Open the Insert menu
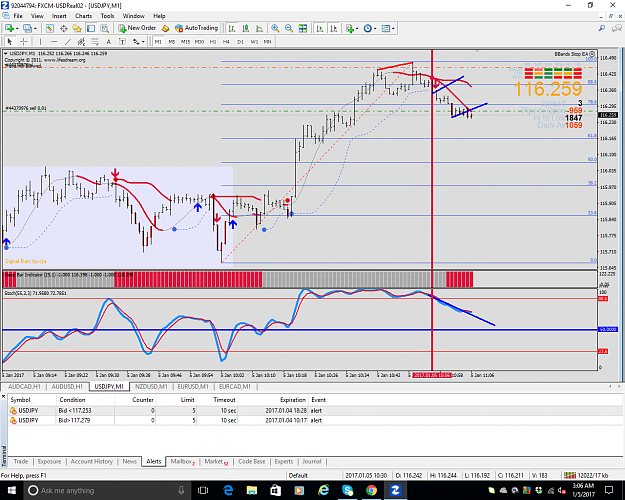 [x=59, y=16]
